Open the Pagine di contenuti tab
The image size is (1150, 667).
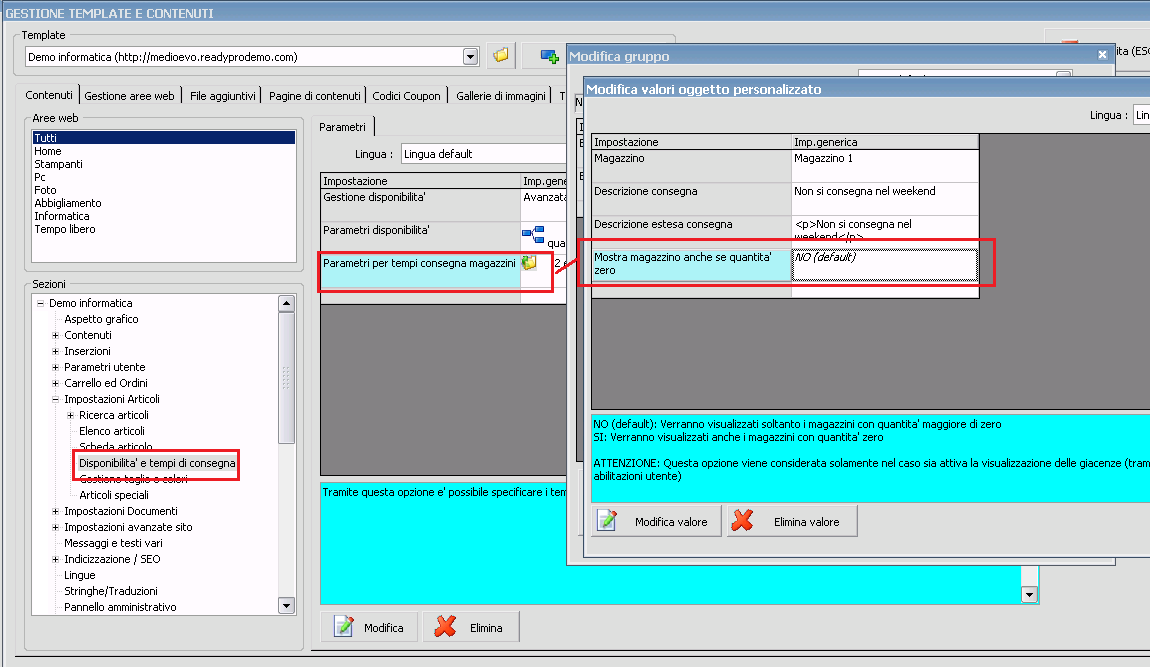tap(315, 96)
